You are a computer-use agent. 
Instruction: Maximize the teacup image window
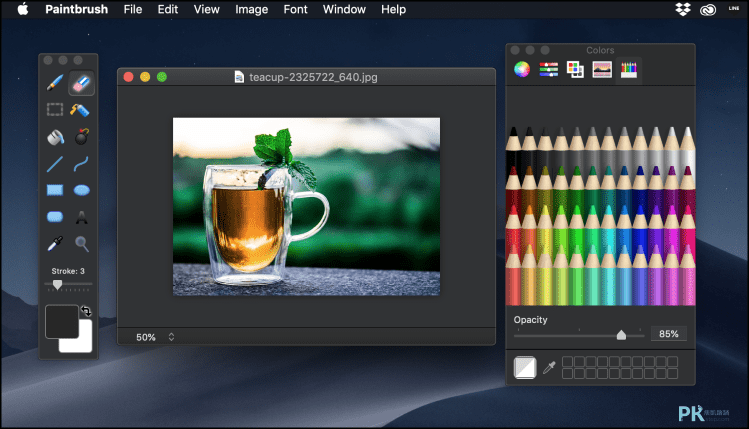point(162,77)
